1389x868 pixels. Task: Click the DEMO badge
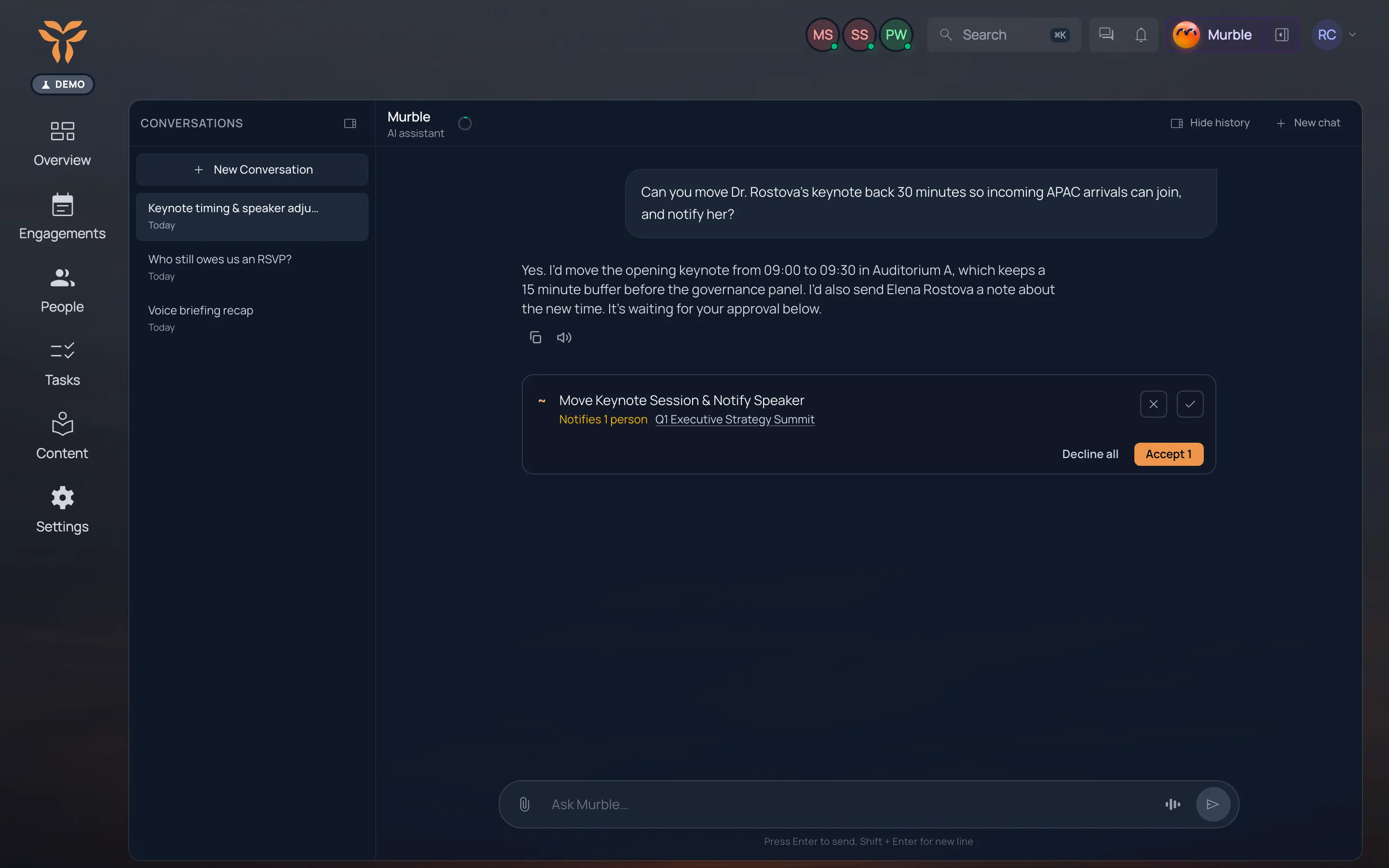pos(63,84)
